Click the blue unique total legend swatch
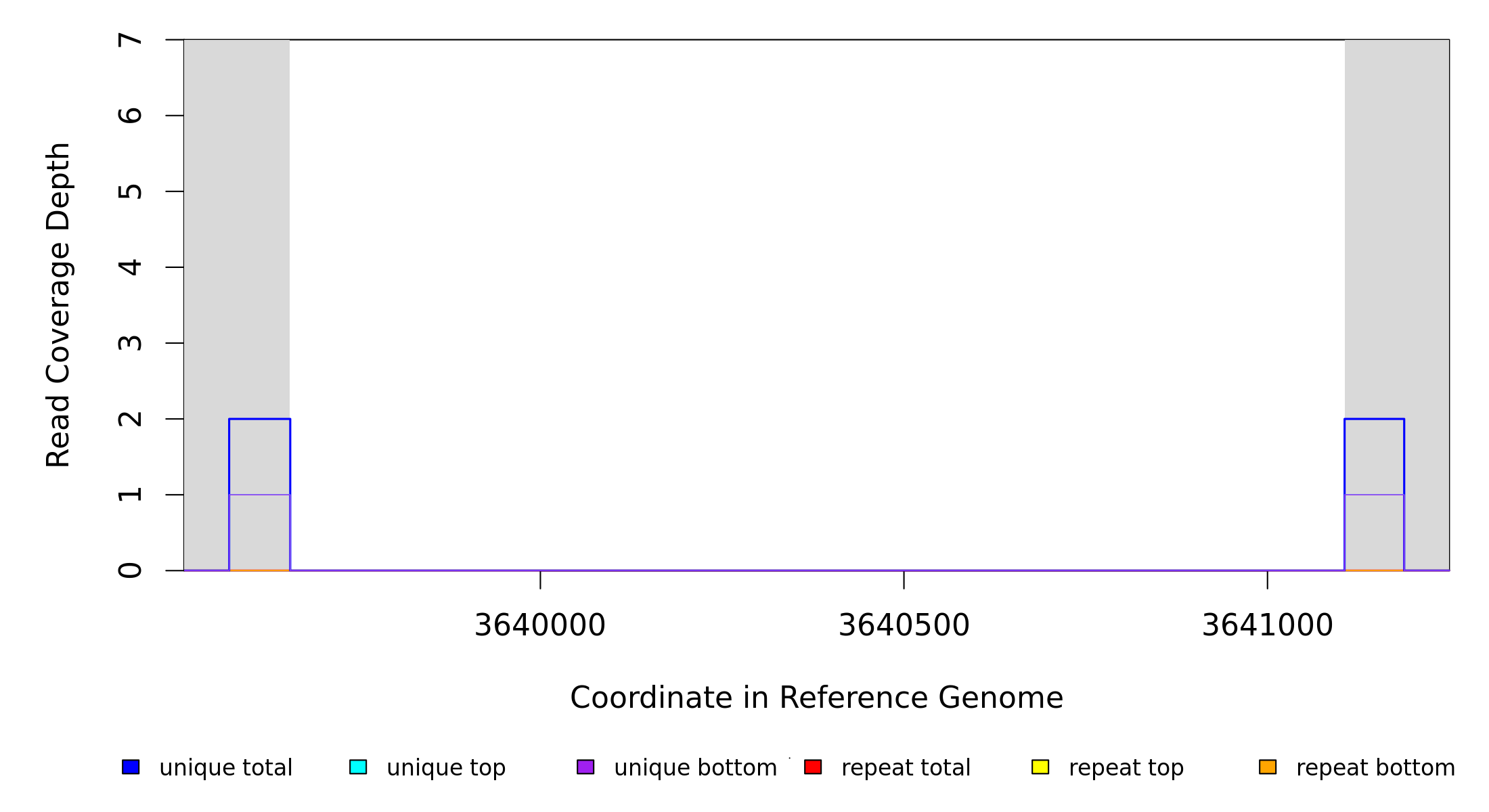 pos(131,767)
